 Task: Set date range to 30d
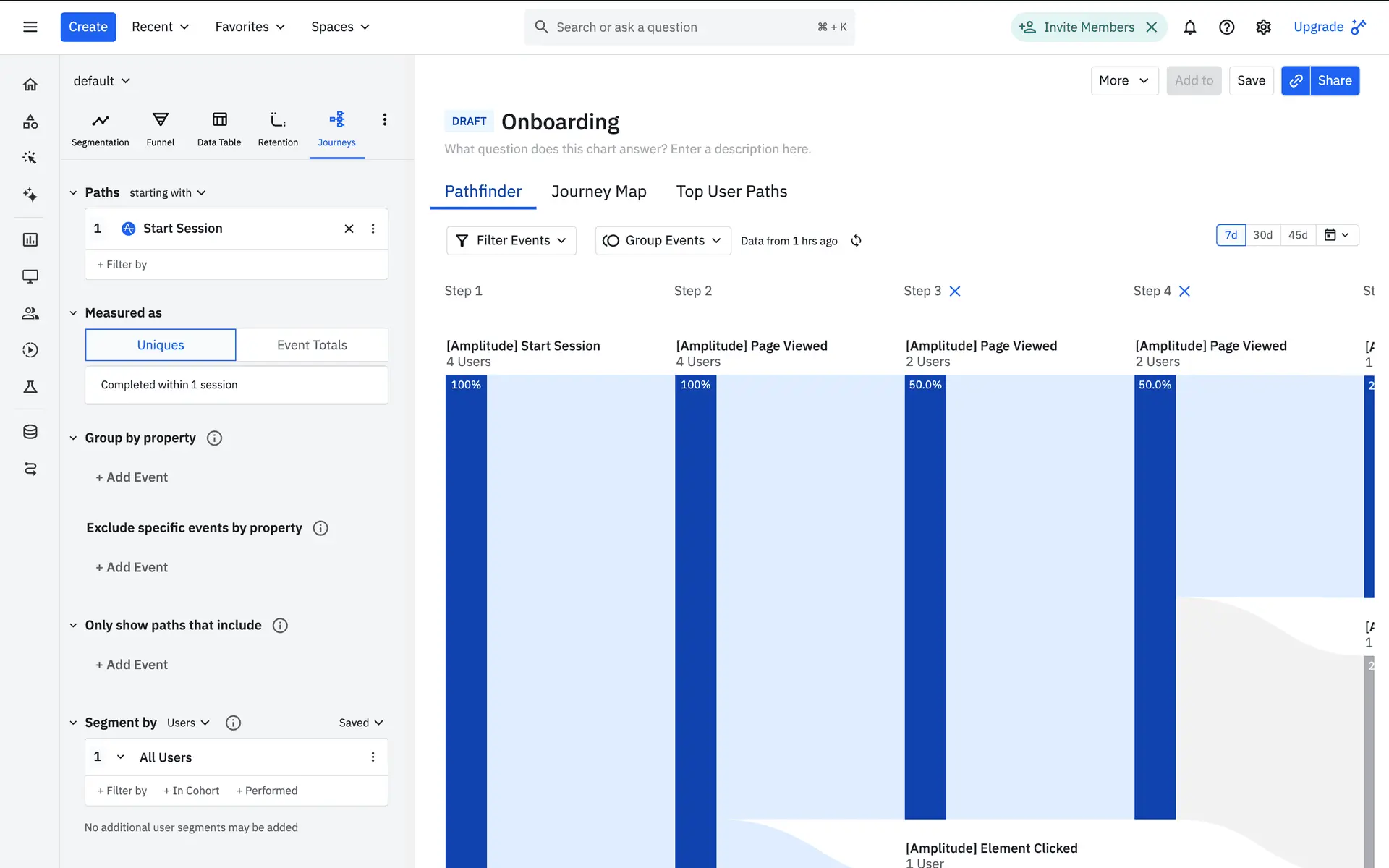tap(1262, 235)
